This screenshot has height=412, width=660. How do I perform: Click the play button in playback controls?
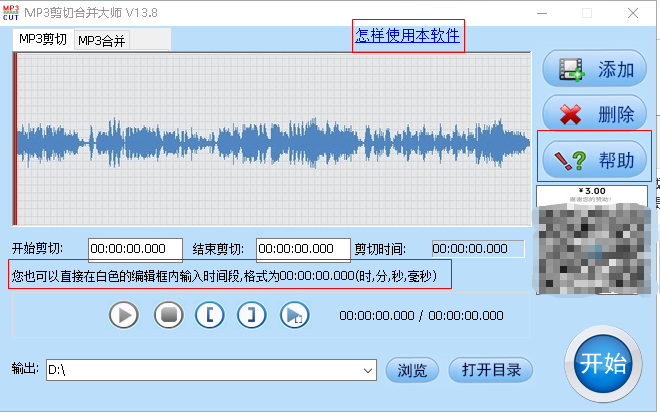click(x=124, y=315)
